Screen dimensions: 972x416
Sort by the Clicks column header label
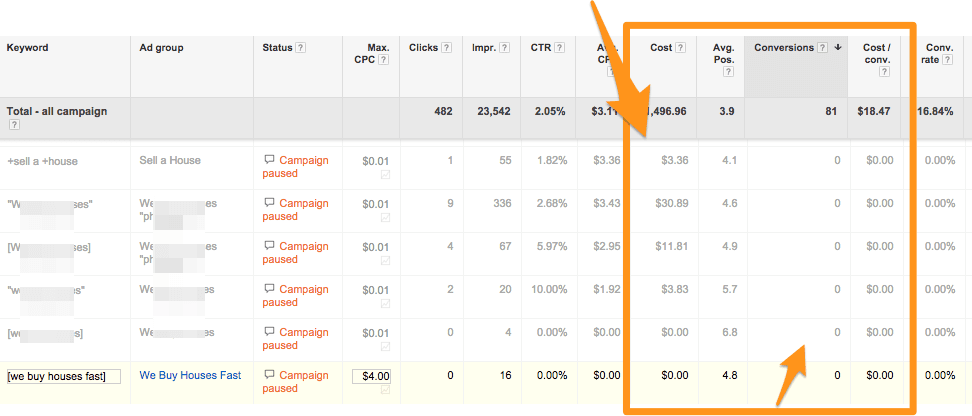pos(423,48)
